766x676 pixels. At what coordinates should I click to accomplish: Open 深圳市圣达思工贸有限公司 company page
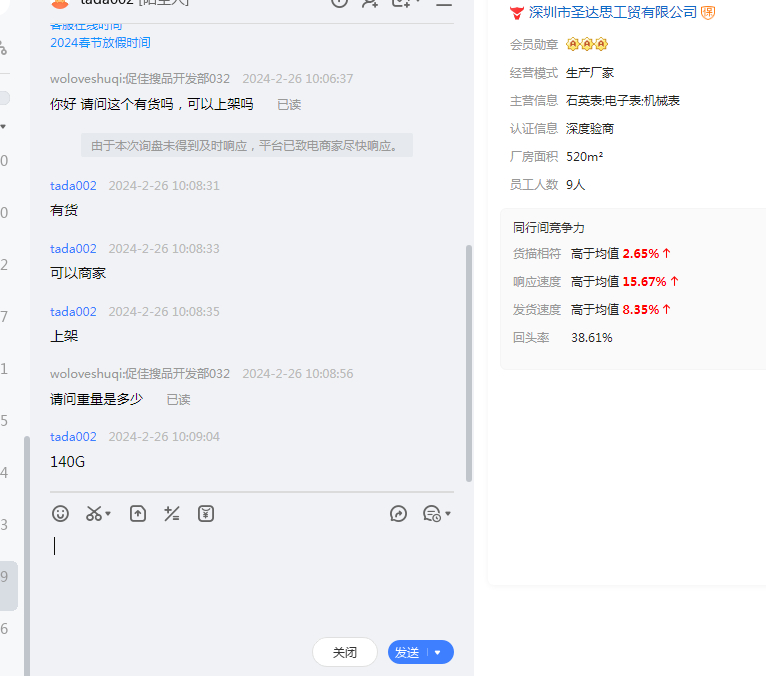click(612, 12)
